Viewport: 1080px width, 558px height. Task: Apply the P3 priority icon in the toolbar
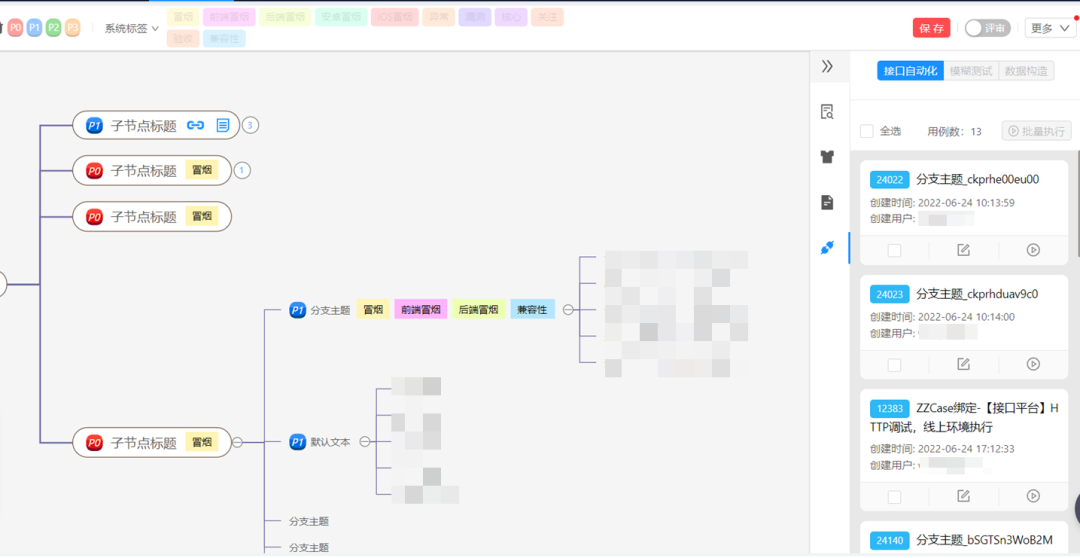click(x=72, y=28)
